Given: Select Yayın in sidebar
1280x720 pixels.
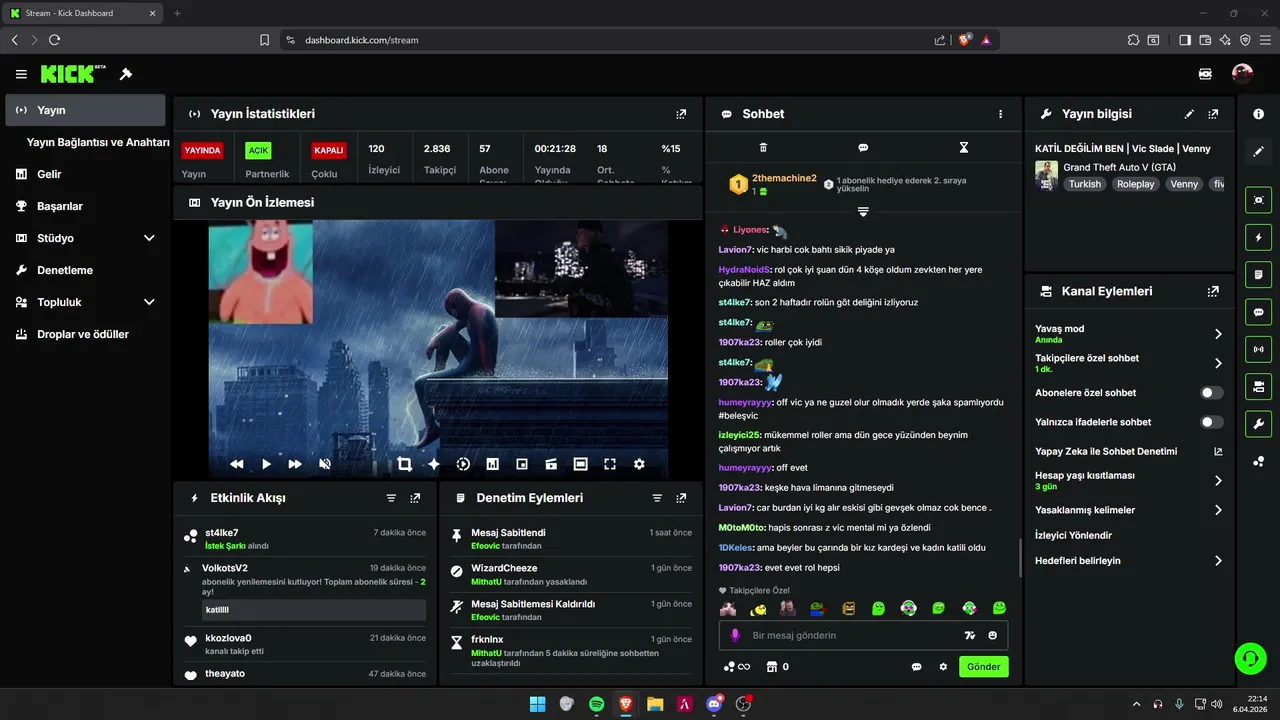Looking at the screenshot, I should pos(85,110).
